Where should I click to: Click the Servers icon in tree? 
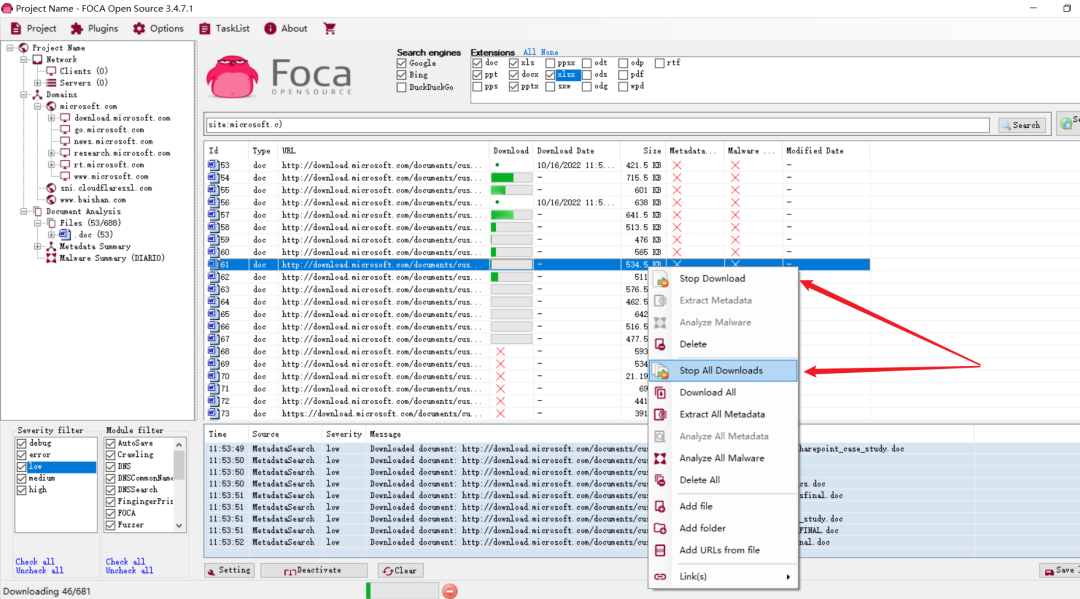pyautogui.click(x=51, y=83)
